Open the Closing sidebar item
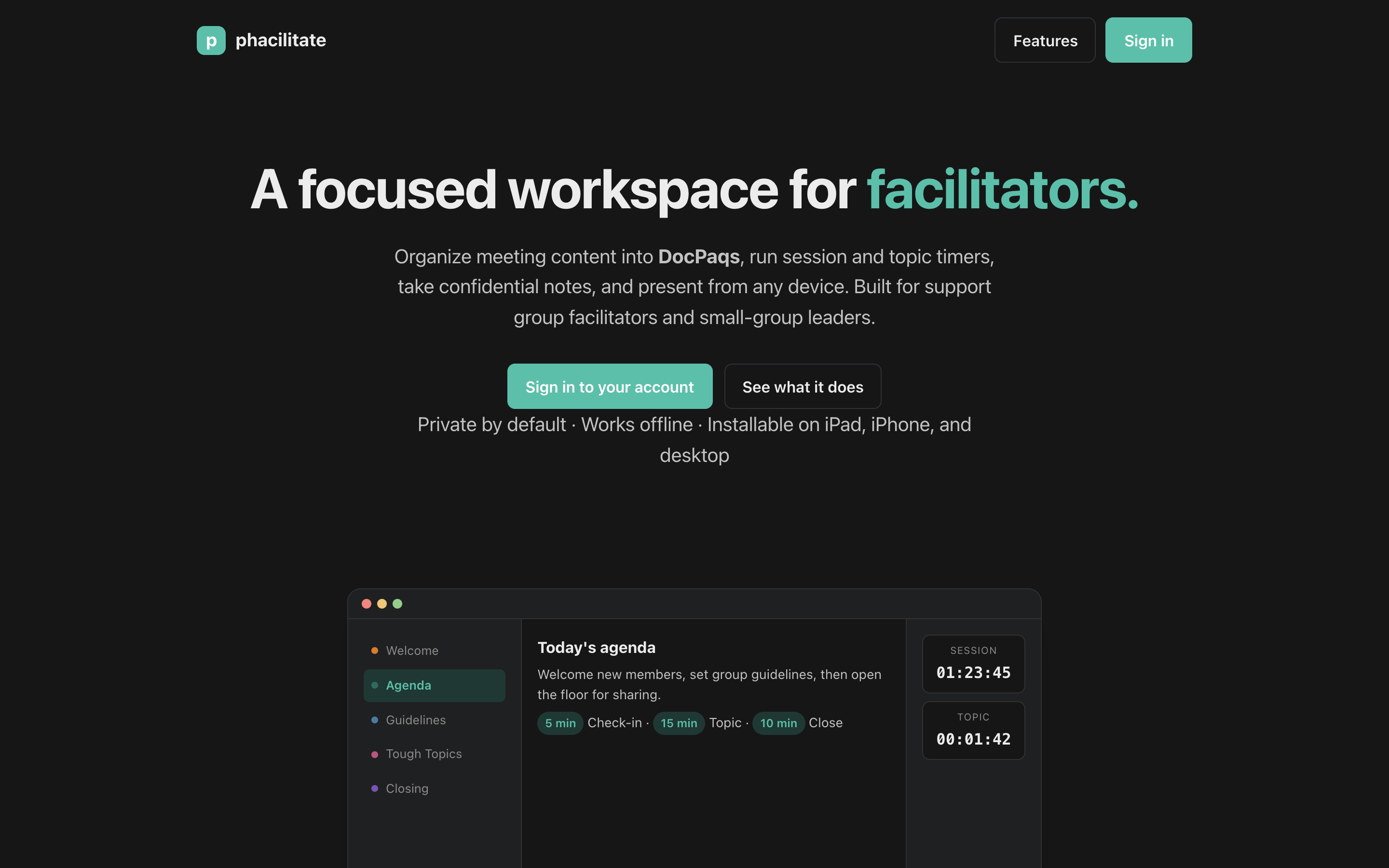Screen dimensions: 1389x868 point(434,788)
